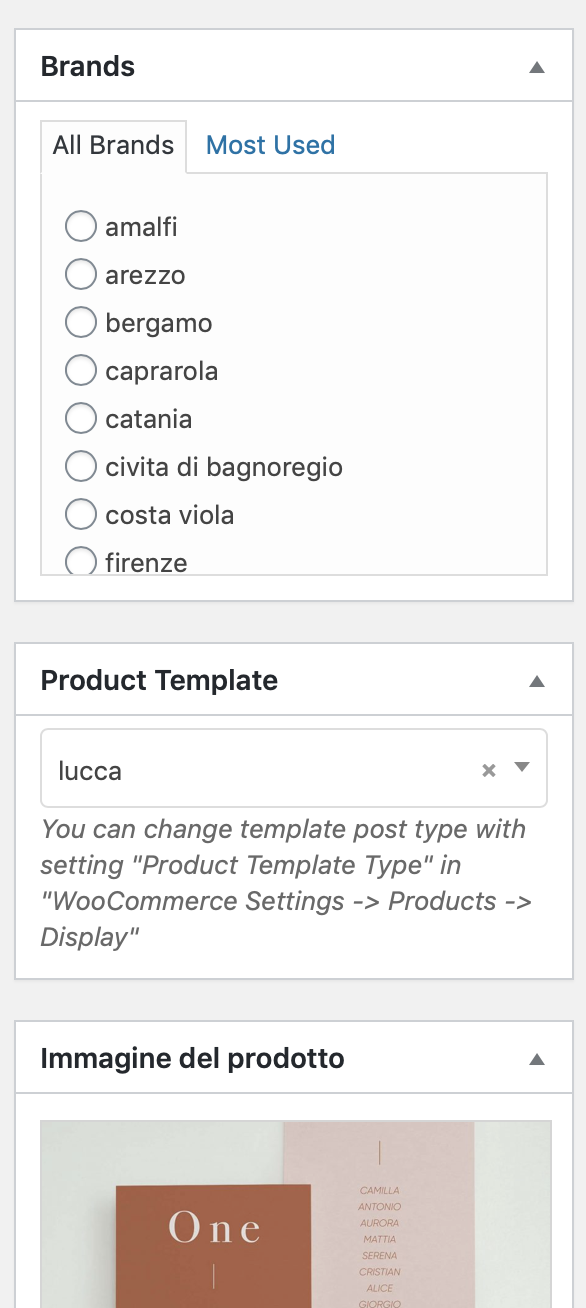Switch to the Most Used tab
The image size is (586, 1308).
click(270, 145)
